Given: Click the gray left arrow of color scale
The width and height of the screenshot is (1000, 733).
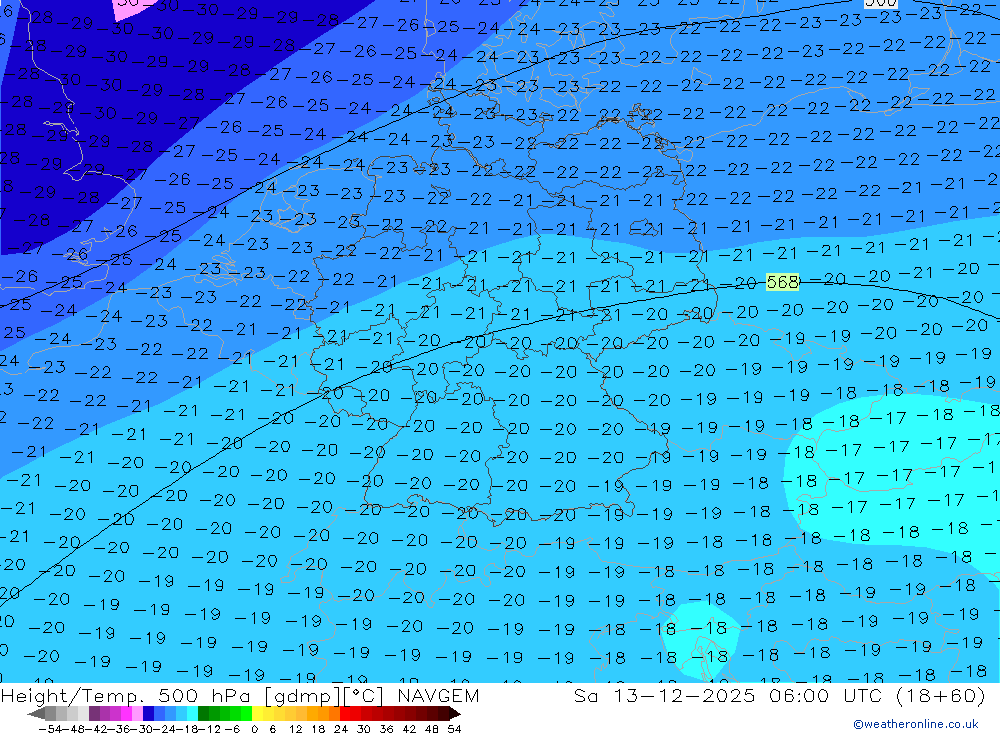Looking at the screenshot, I should click(36, 714).
